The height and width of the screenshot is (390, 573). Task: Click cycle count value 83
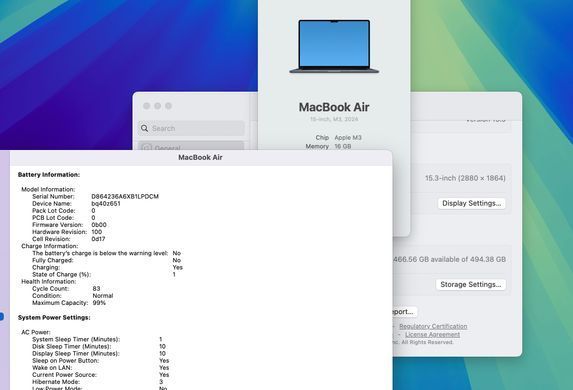pos(96,288)
